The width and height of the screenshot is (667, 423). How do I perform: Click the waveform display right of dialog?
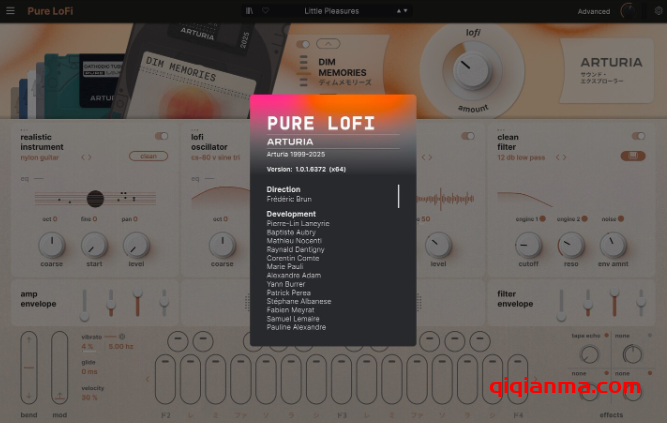tap(445, 198)
